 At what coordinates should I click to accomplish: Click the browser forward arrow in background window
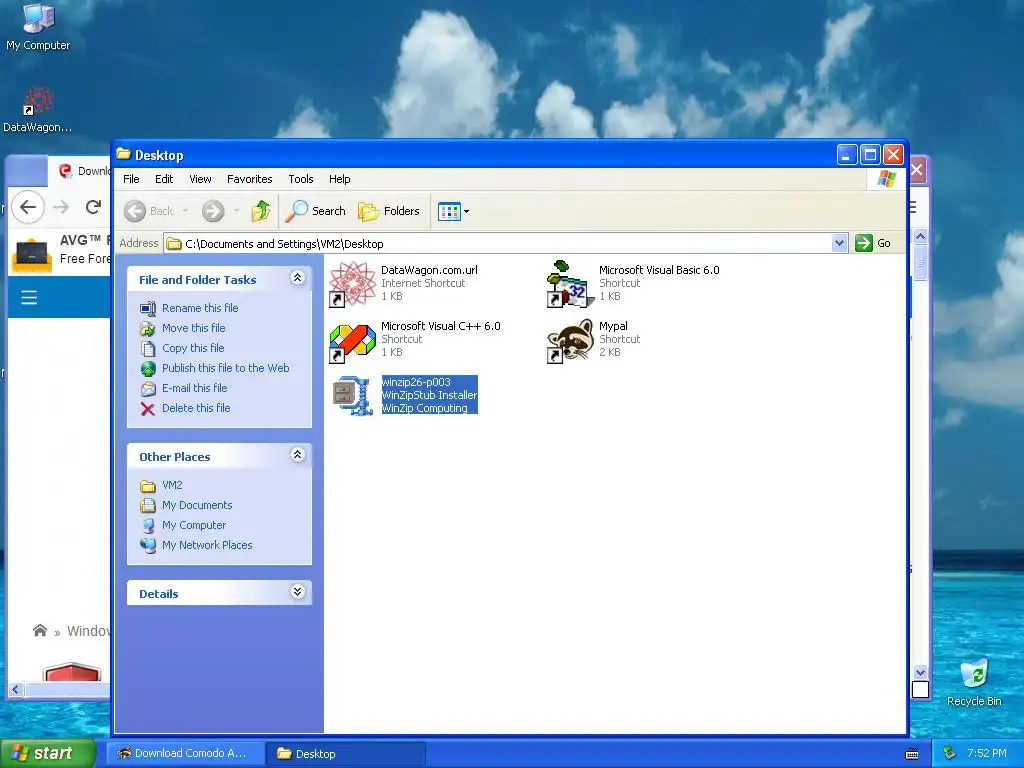[61, 207]
